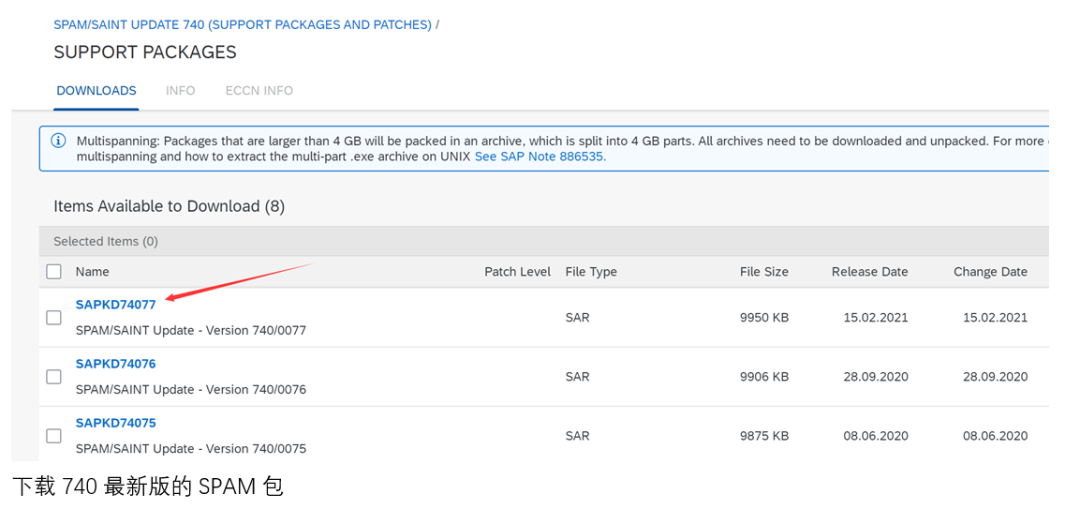This screenshot has height=524, width=1080.
Task: Open SPAM/SAINT UPDATE 740 breadcrumb link
Action: [242, 25]
